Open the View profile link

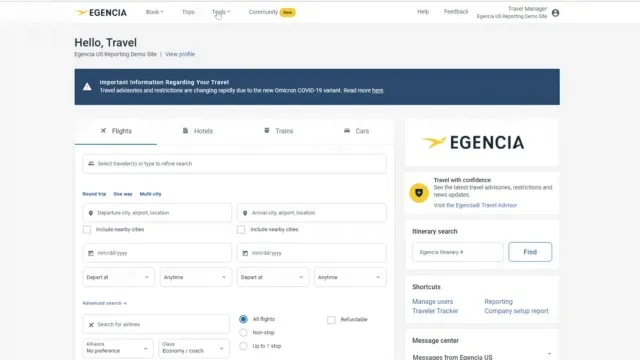(x=180, y=54)
